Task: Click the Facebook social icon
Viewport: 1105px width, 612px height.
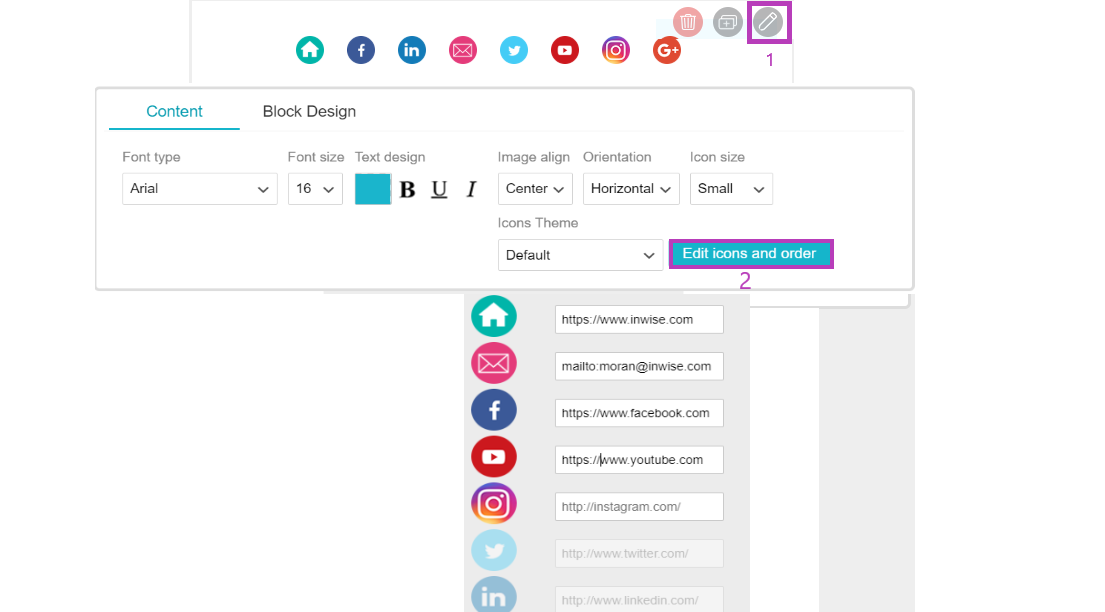Action: tap(361, 50)
